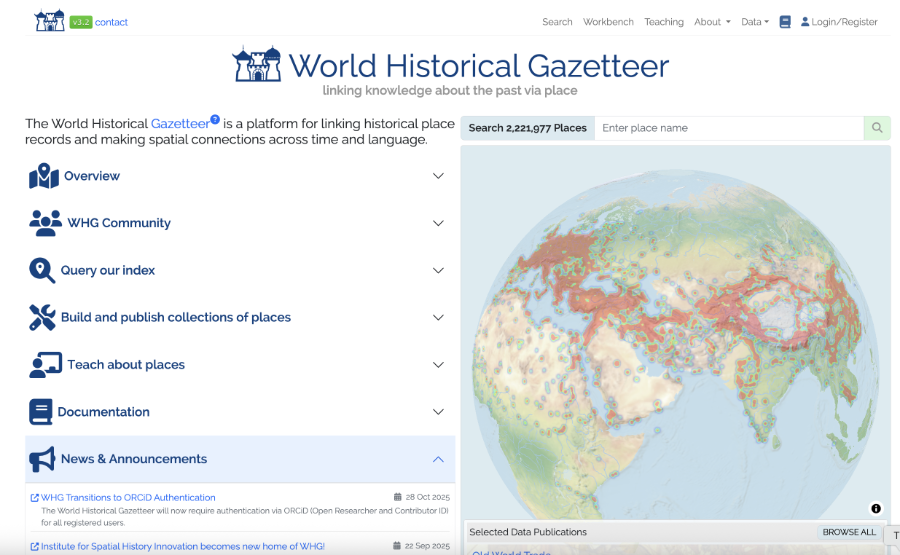Click the 22 Sep 2025 date text
900x555 pixels.
427,546
